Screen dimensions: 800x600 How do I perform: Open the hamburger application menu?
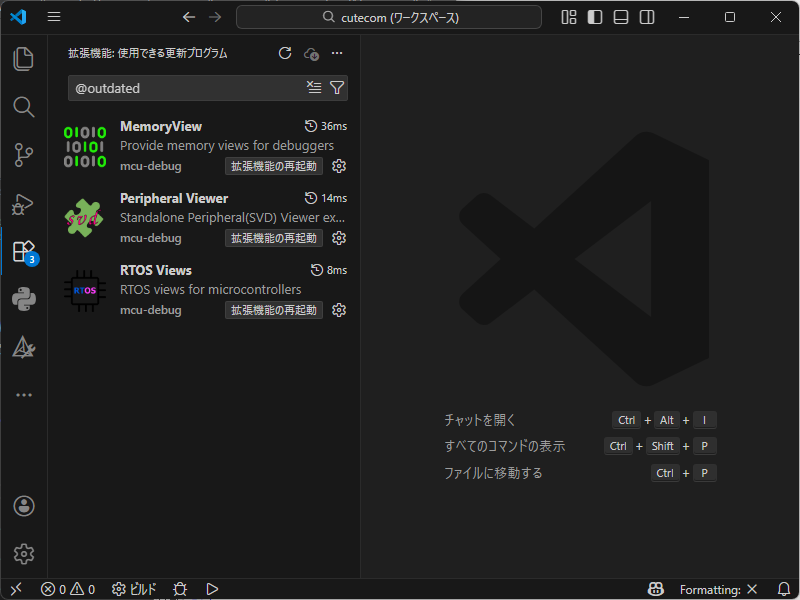pos(54,17)
